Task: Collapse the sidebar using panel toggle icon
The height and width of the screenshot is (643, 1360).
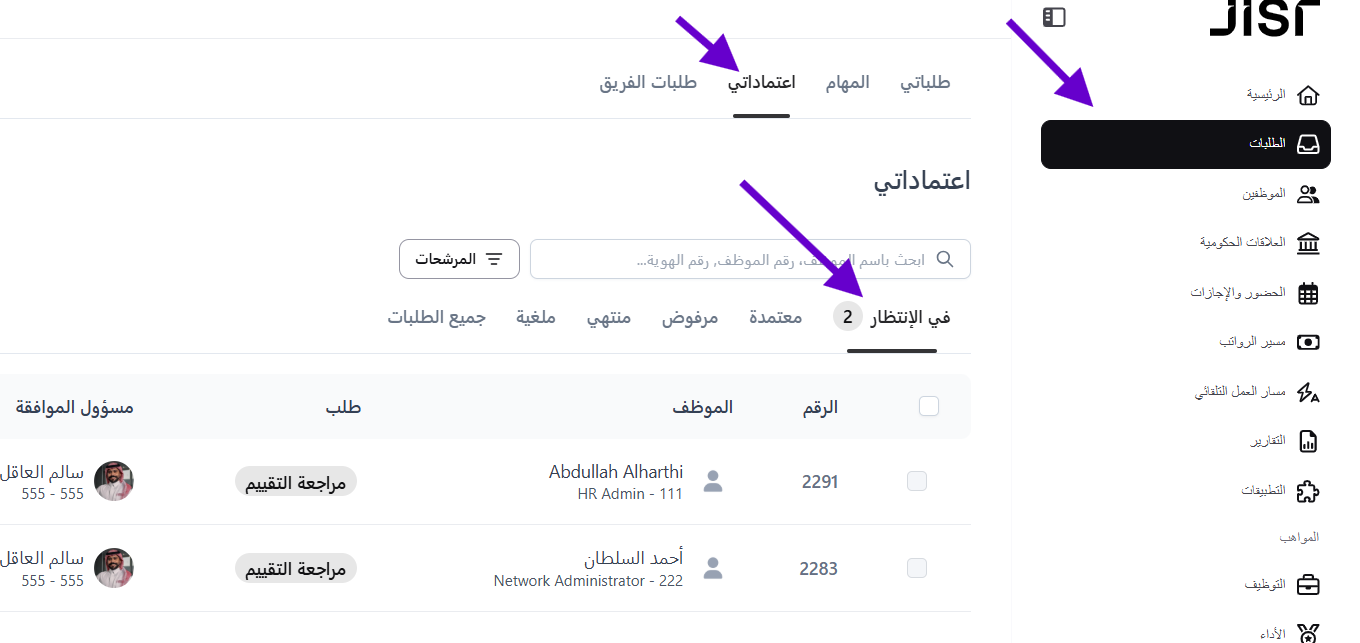Action: point(1054,17)
